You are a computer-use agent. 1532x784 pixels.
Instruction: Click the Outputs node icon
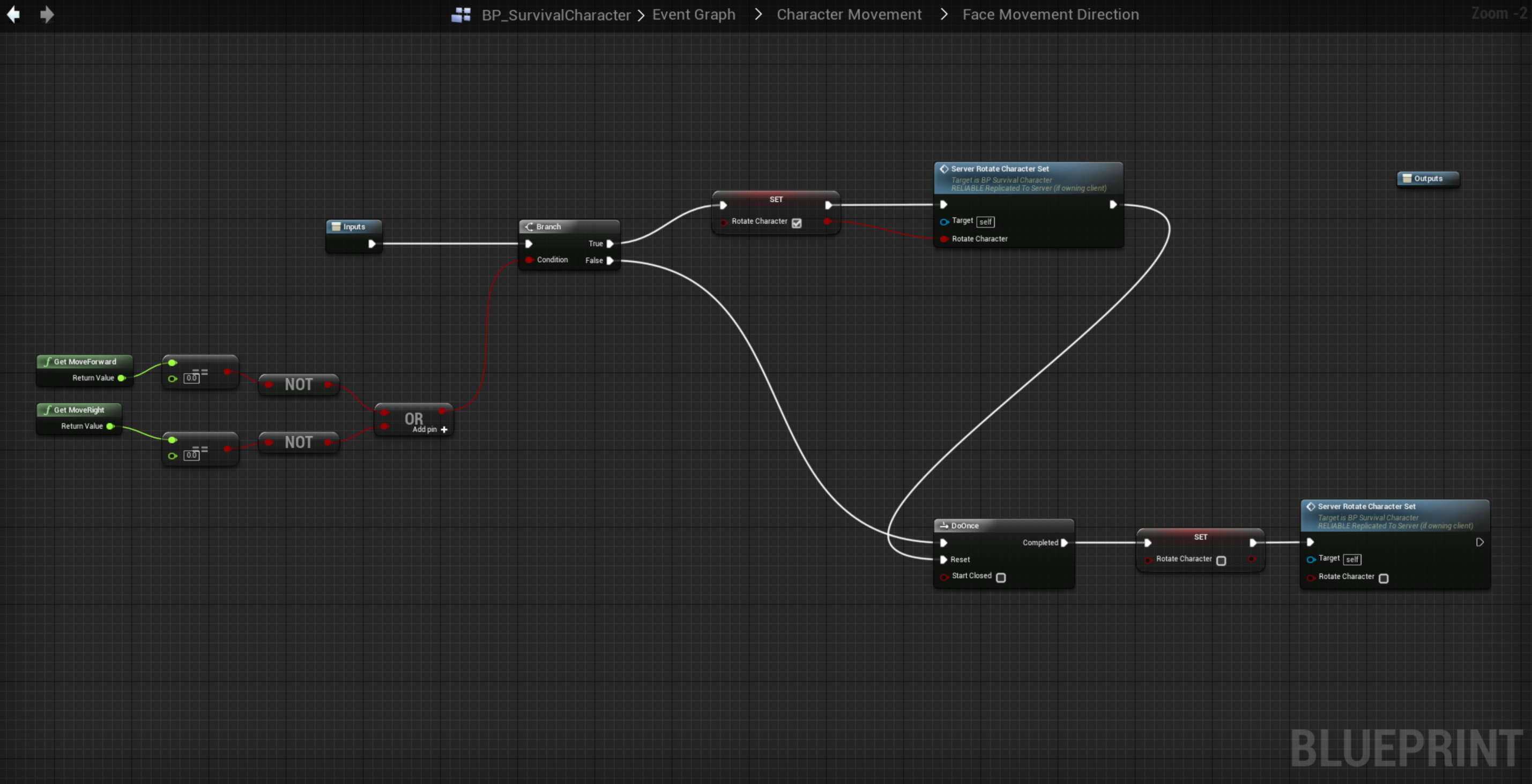point(1407,178)
